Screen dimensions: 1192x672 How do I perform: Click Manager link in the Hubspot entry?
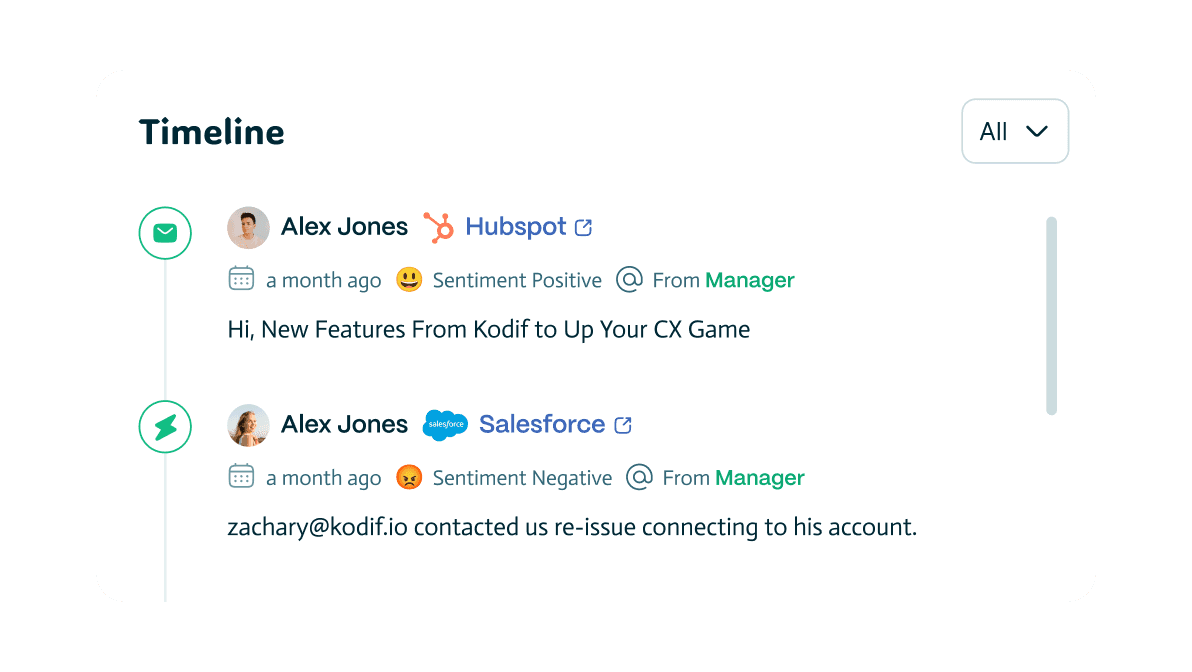(750, 280)
